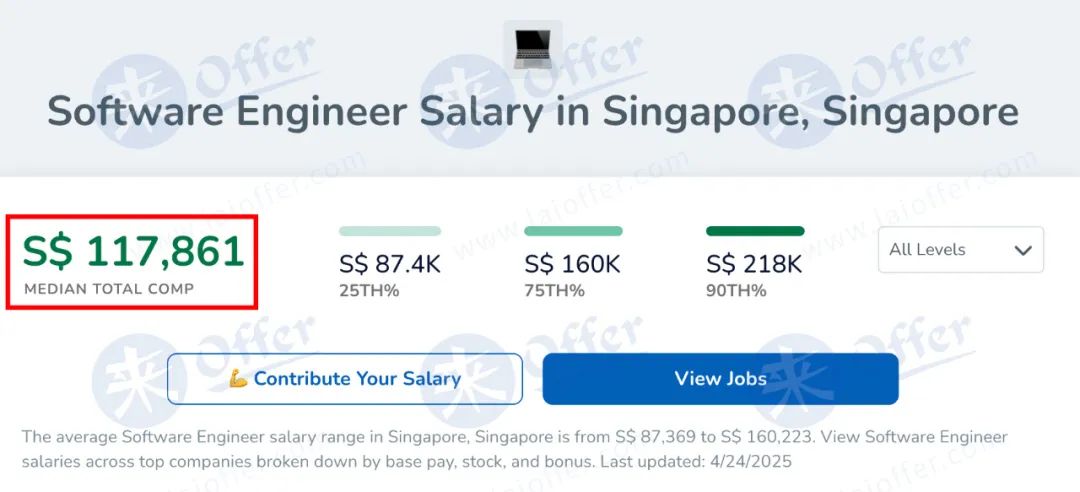Click the average salary range description paragraph

(x=515, y=449)
